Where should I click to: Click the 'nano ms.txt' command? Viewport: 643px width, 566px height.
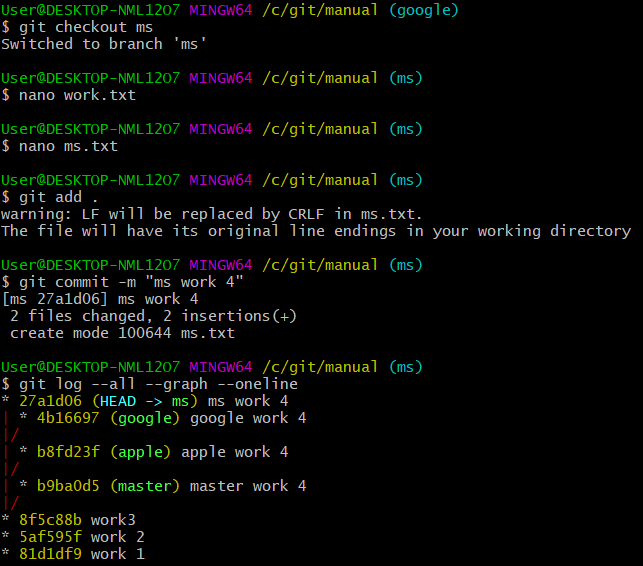68,146
